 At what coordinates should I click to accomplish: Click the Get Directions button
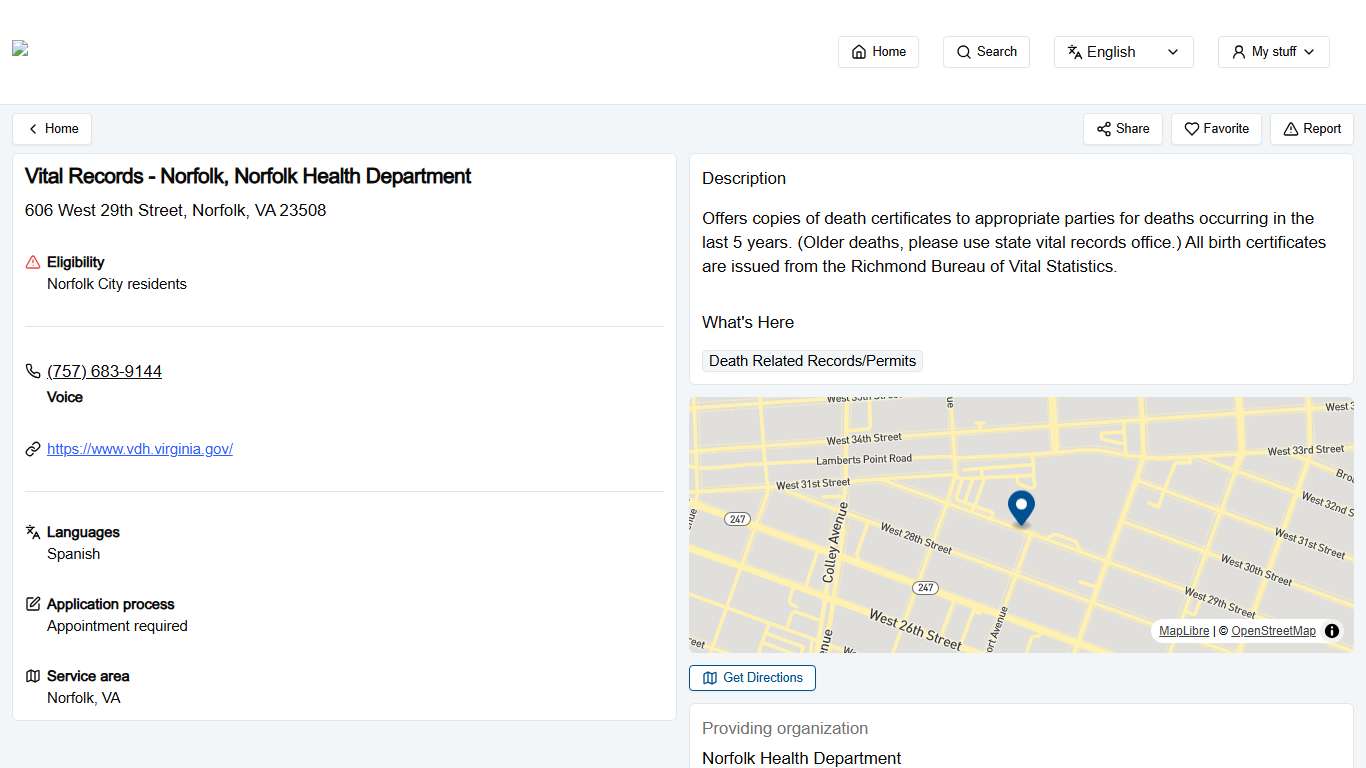point(752,678)
